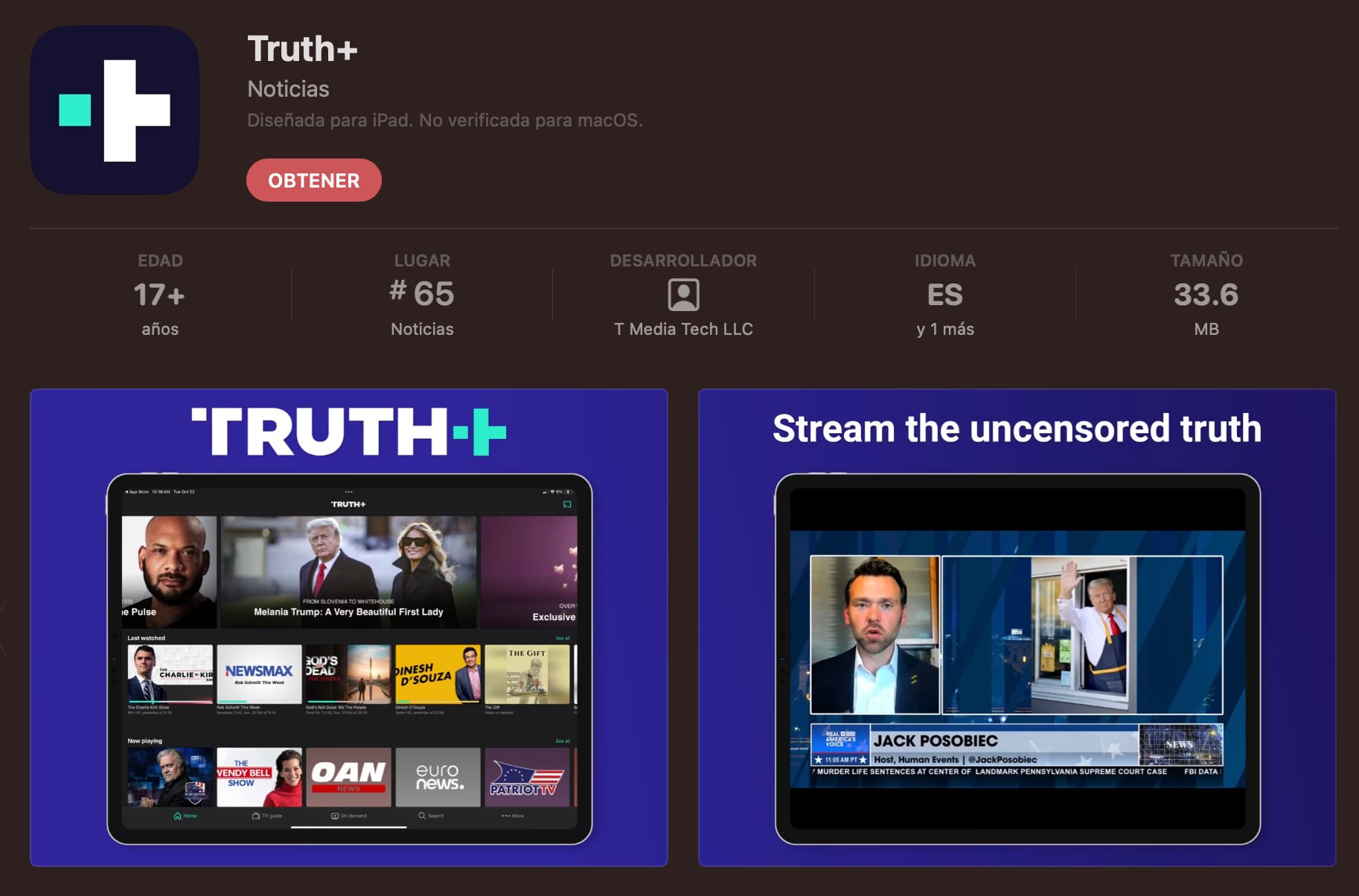Viewport: 1359px width, 896px height.
Task: Click the cast icon in the iPad preview
Action: (x=567, y=505)
